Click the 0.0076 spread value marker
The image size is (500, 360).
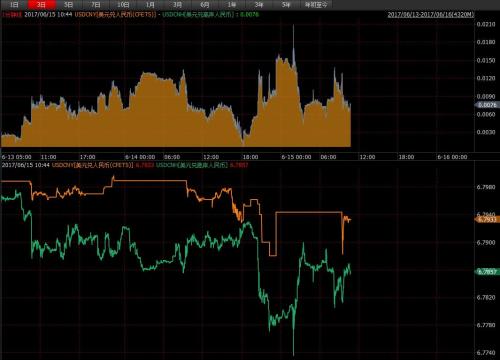(x=486, y=105)
